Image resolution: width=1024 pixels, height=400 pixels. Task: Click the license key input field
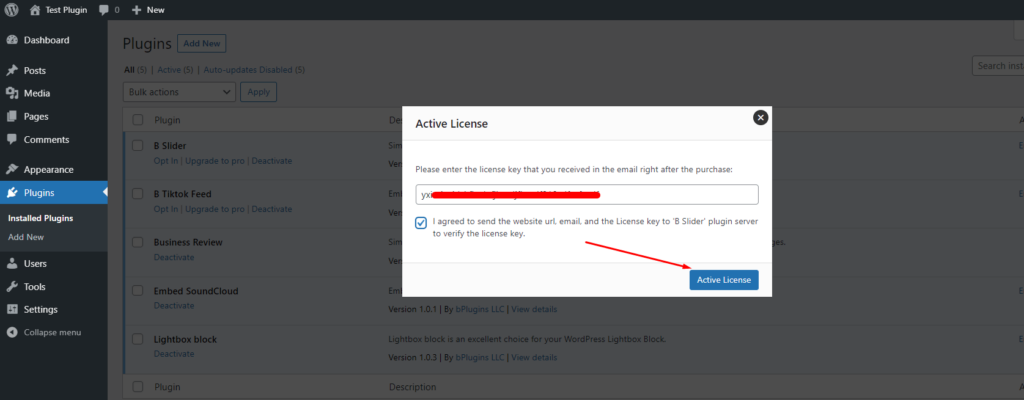point(587,195)
